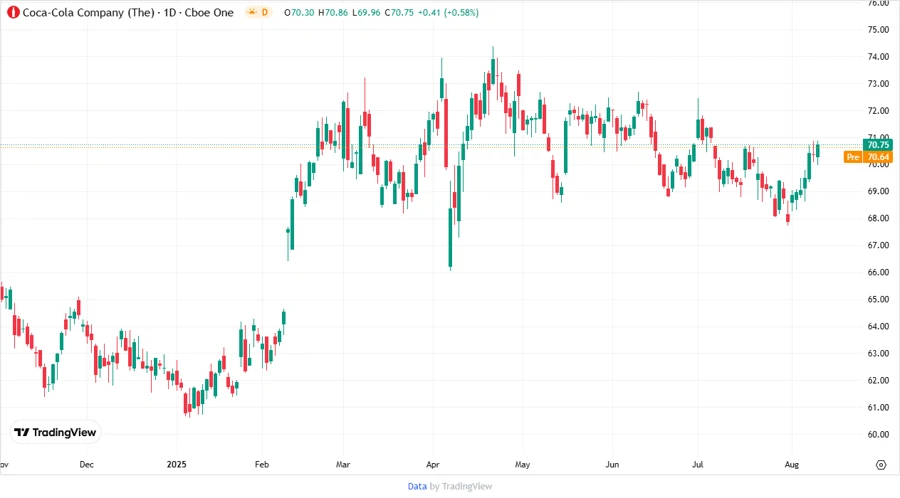
Task: Select the orange Pre 70.64 price label
Action: click(868, 157)
